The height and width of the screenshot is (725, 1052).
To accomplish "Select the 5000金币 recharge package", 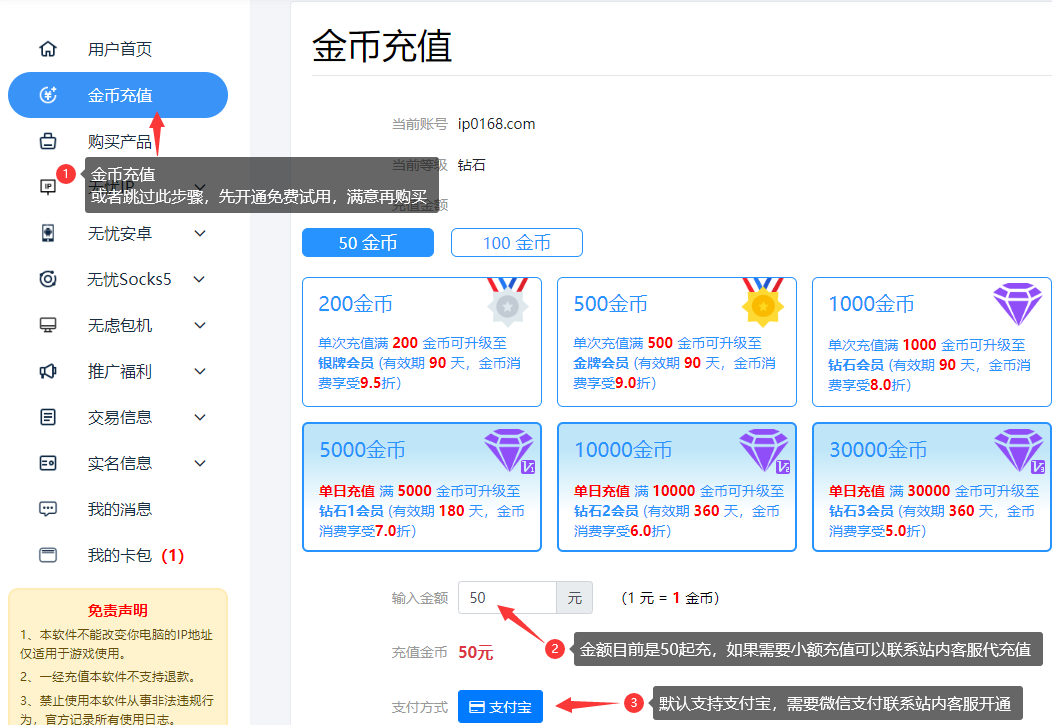I will coord(421,486).
